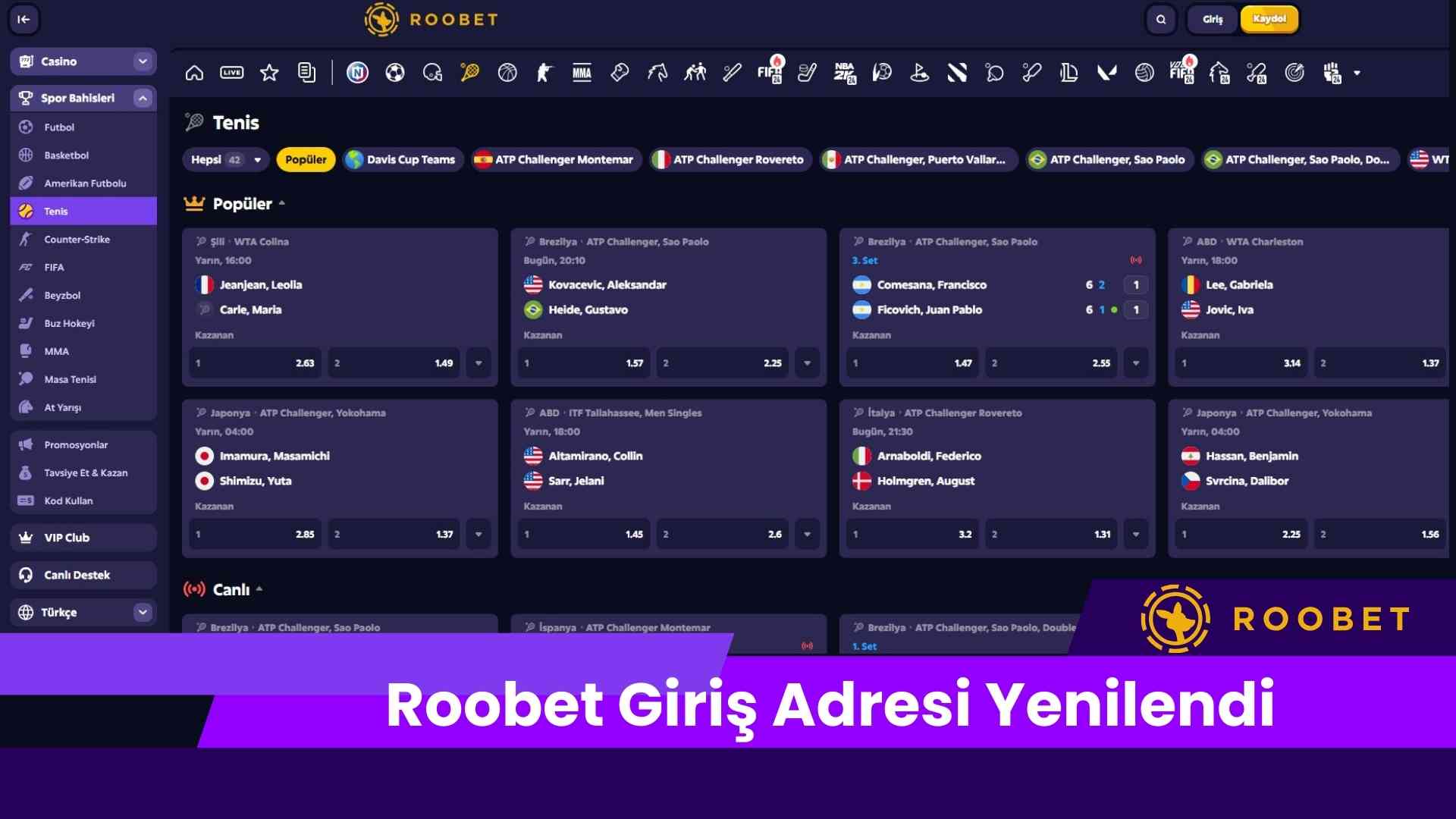The width and height of the screenshot is (1456, 819).
Task: Open the Türkçe language dropdown
Action: pyautogui.click(x=83, y=612)
